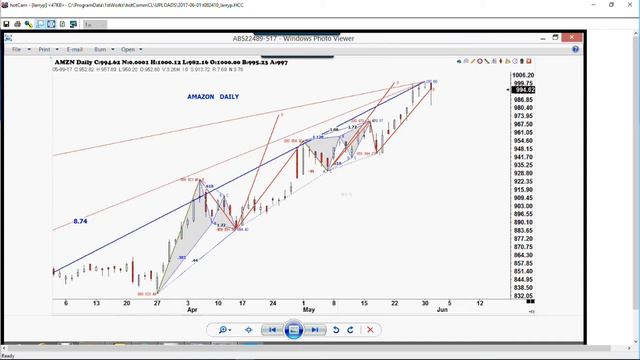
Task: Expand the Burn dropdown arrow
Action: click(x=113, y=49)
